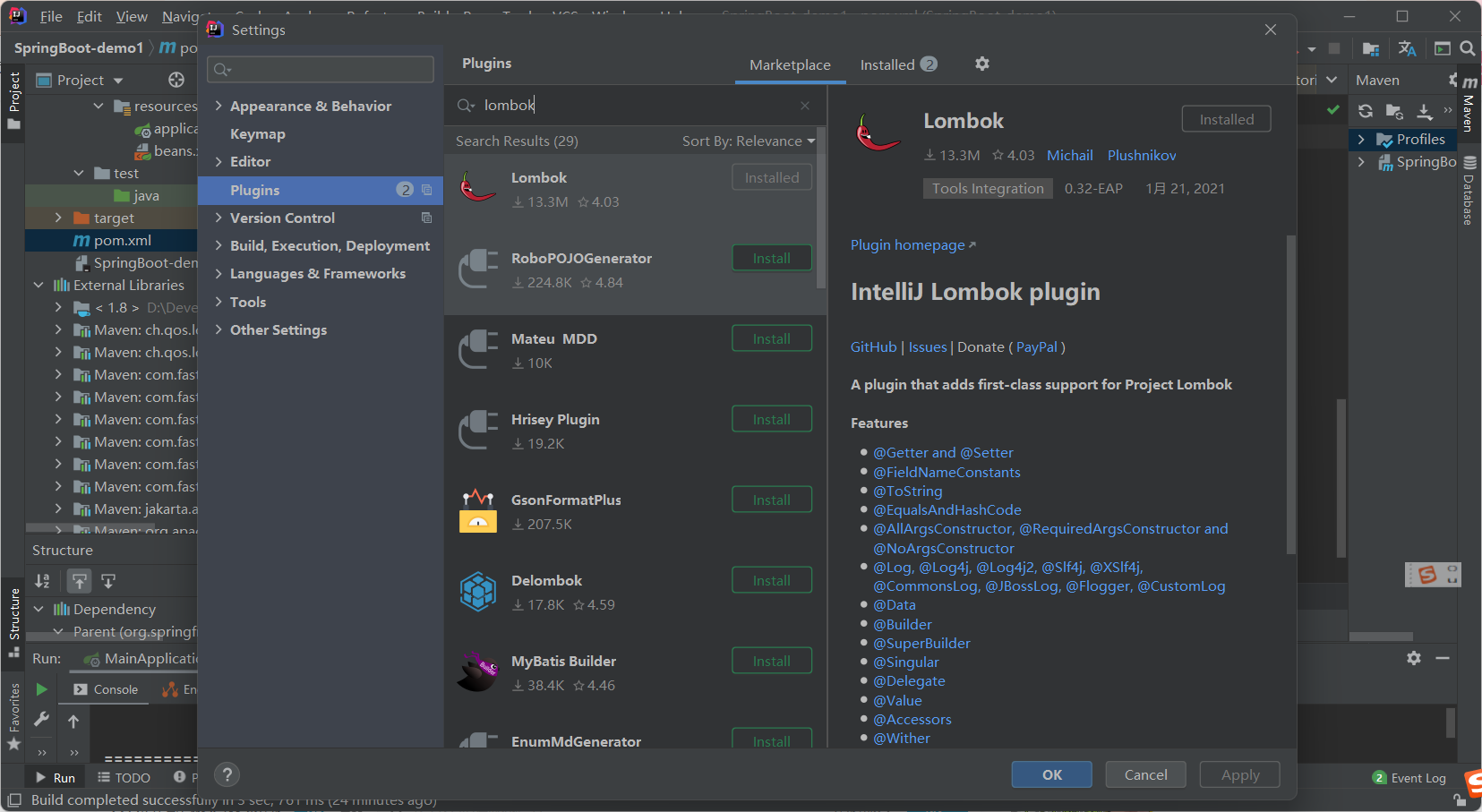Click the Project Structure icon in toolbar
The height and width of the screenshot is (812, 1482).
coord(1371,48)
